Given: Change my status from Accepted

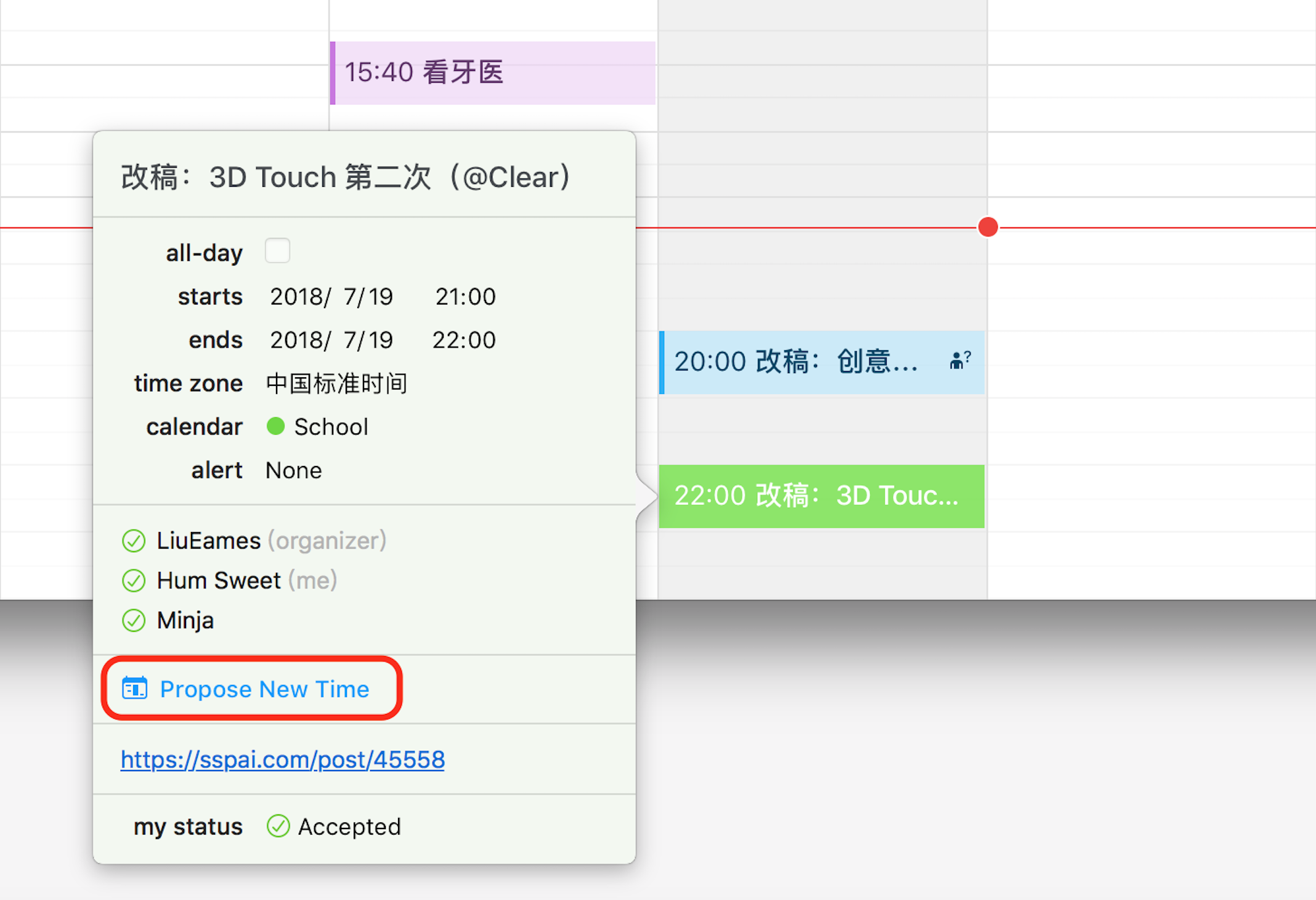Looking at the screenshot, I should pyautogui.click(x=349, y=826).
